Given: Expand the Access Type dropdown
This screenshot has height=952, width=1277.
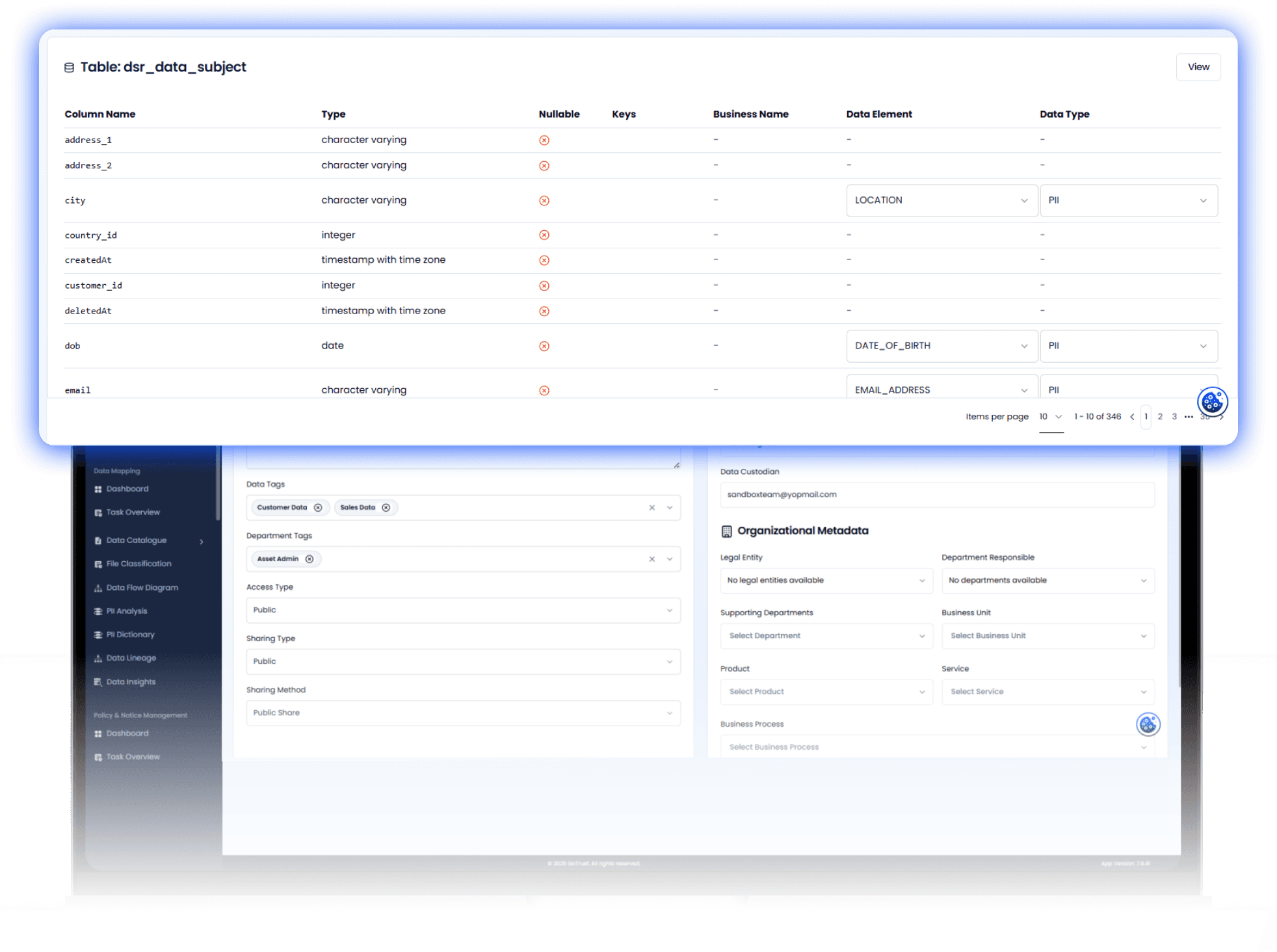Looking at the screenshot, I should click(463, 610).
